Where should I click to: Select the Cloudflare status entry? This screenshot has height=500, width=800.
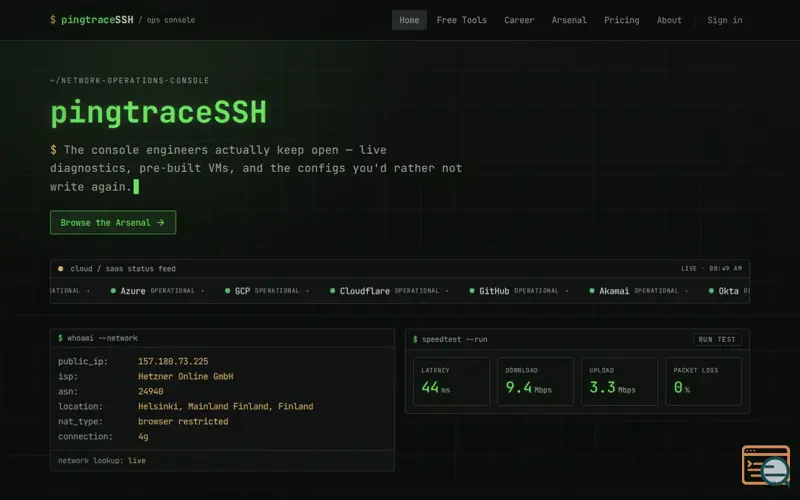pos(385,291)
